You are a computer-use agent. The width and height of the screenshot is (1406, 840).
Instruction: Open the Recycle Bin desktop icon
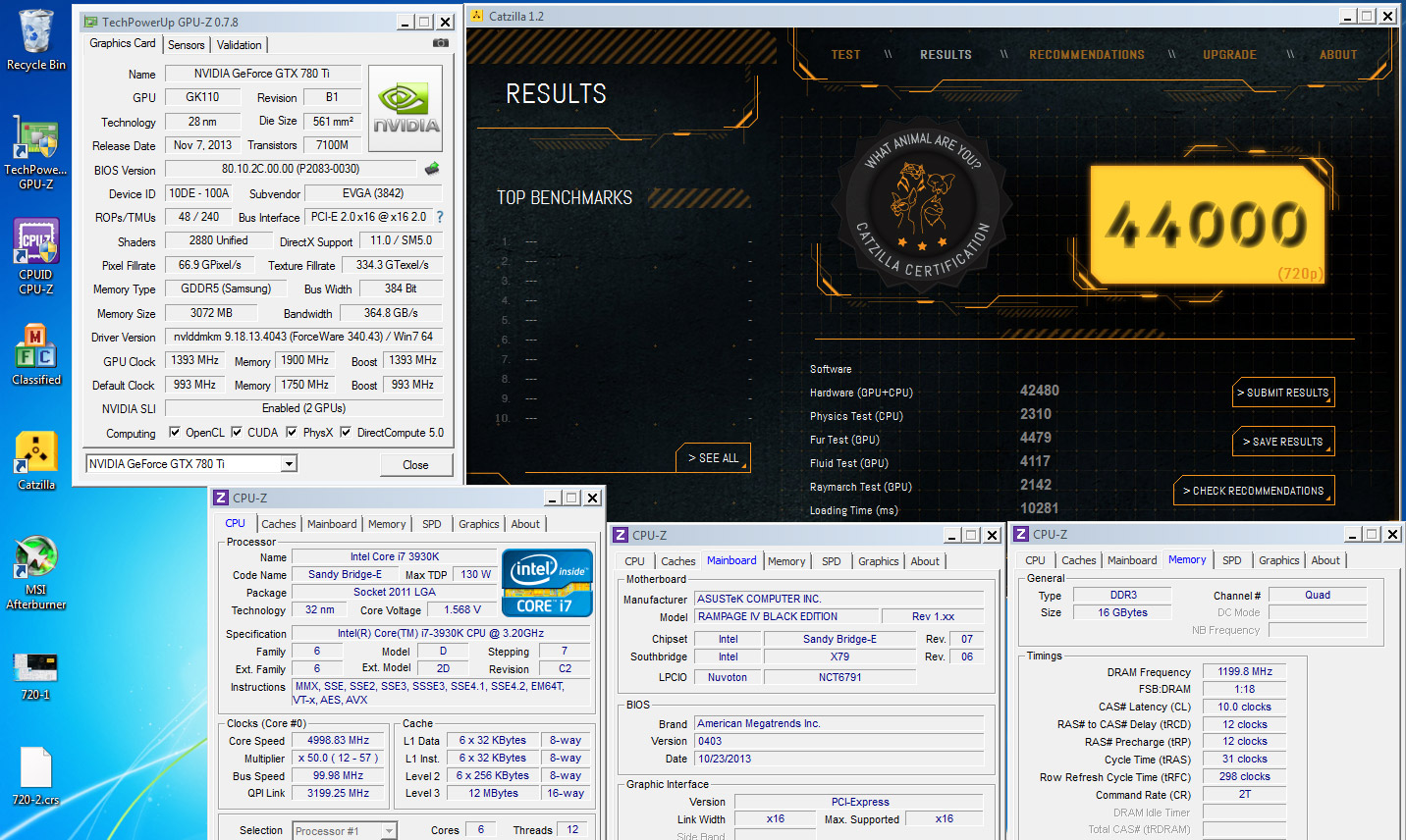click(35, 34)
